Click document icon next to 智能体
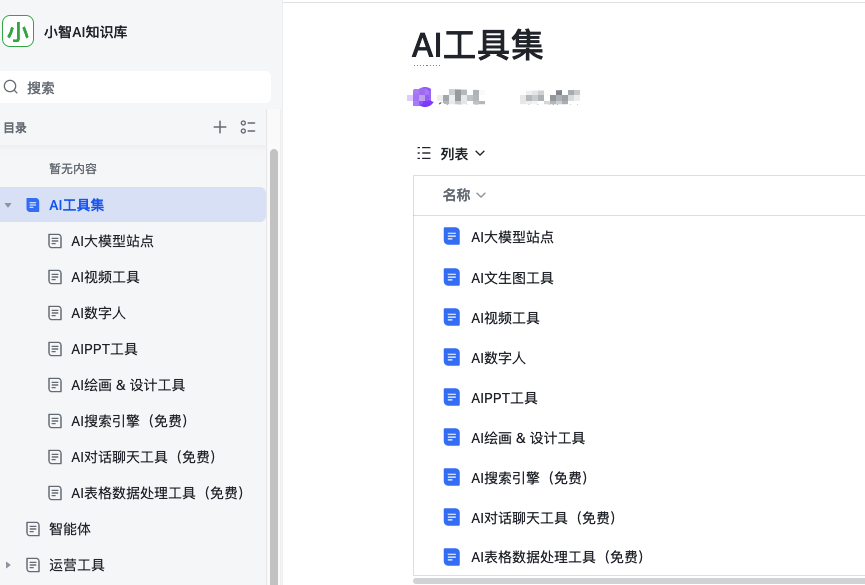Image resolution: width=865 pixels, height=585 pixels. [33, 529]
